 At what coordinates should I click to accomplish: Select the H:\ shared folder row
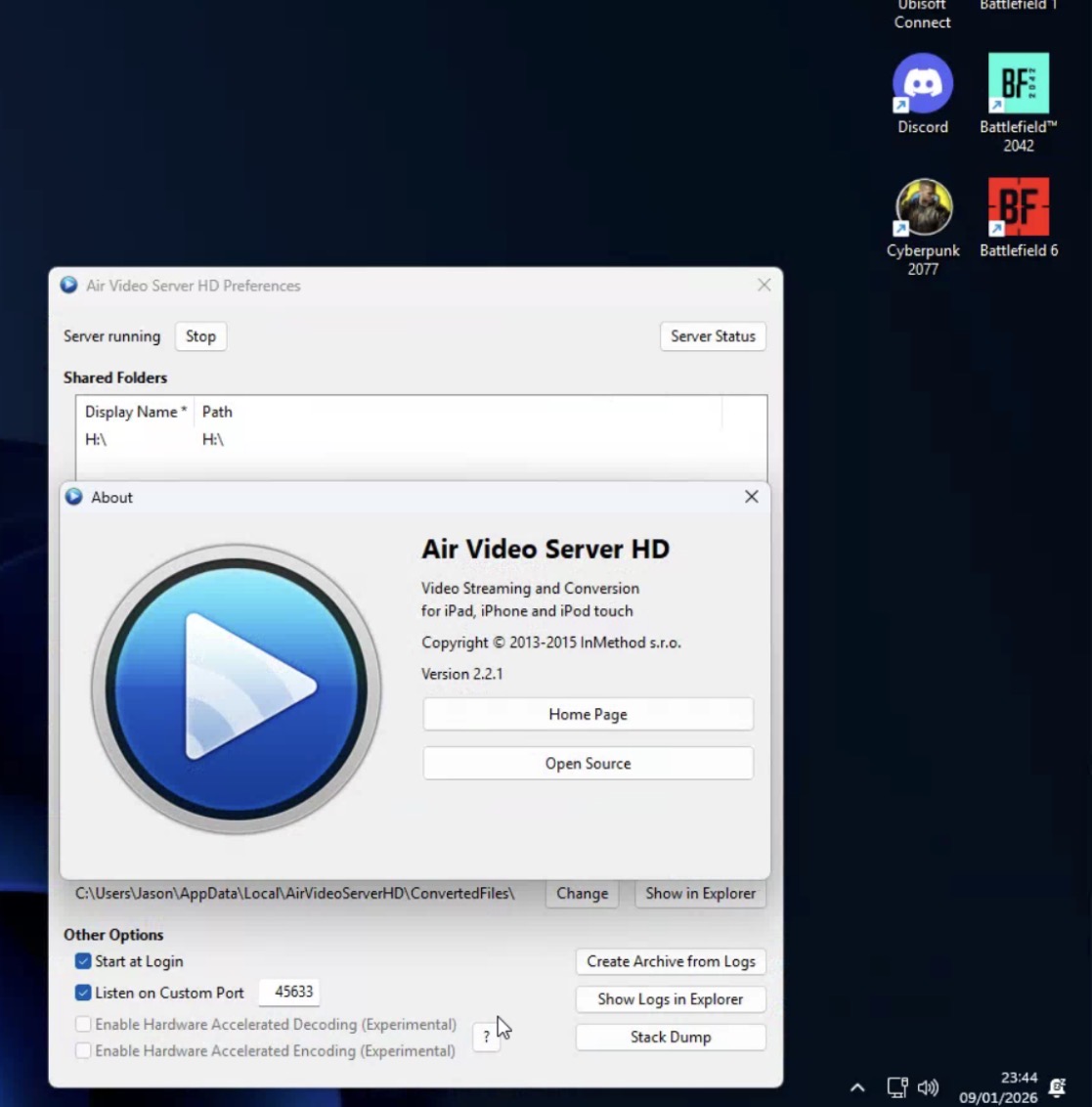click(x=420, y=440)
